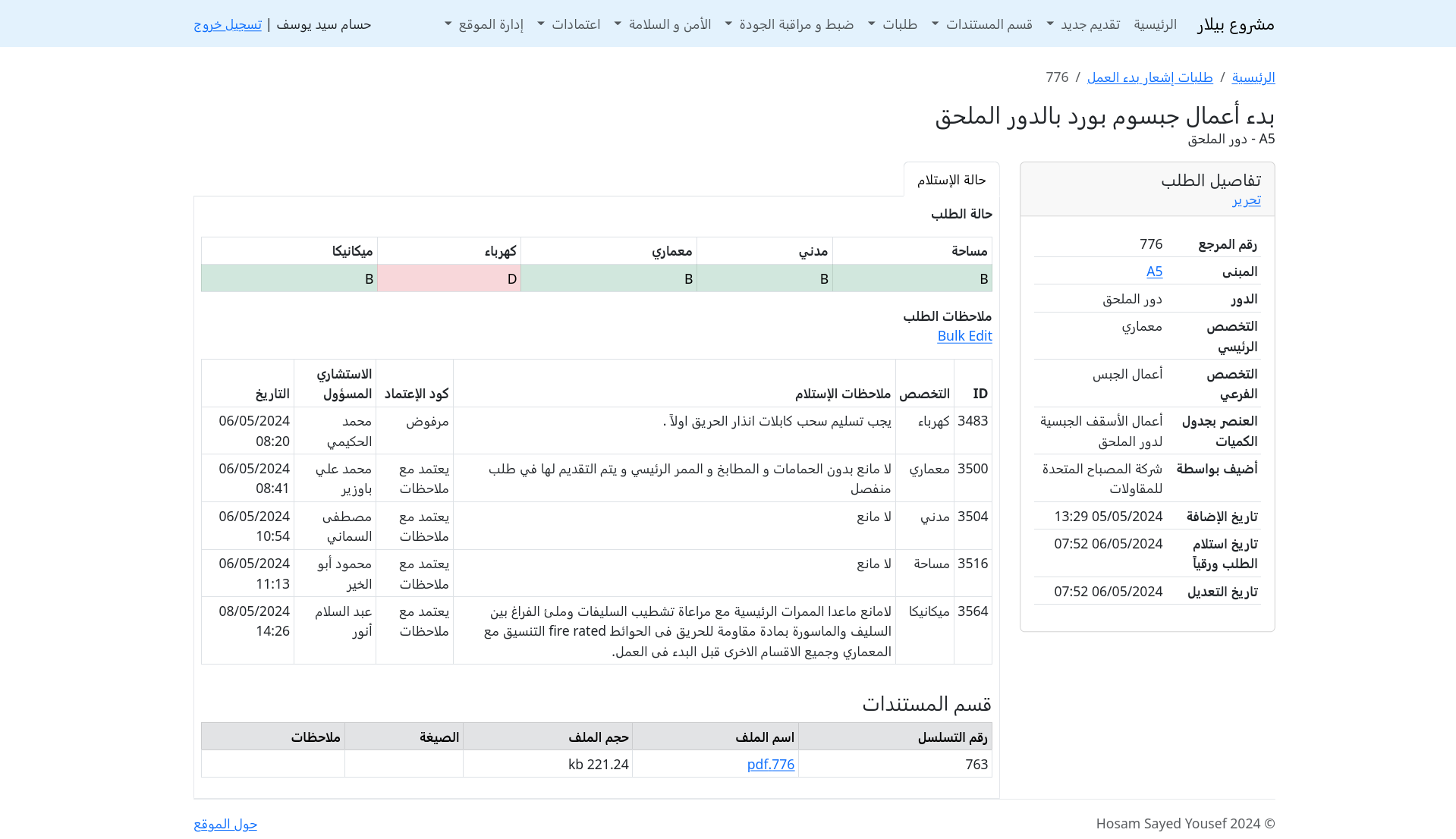Select the حالة الإستلام tab
The height and width of the screenshot is (839, 1456).
tap(951, 180)
